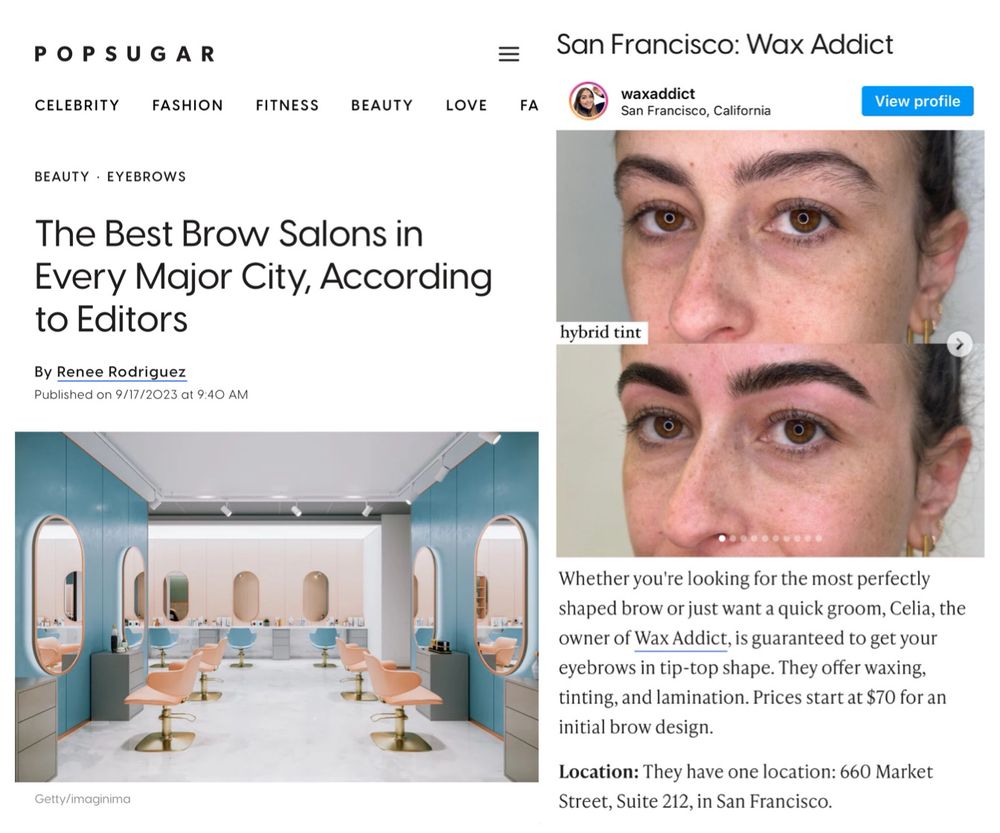Open the Fitness nav item

click(x=287, y=105)
